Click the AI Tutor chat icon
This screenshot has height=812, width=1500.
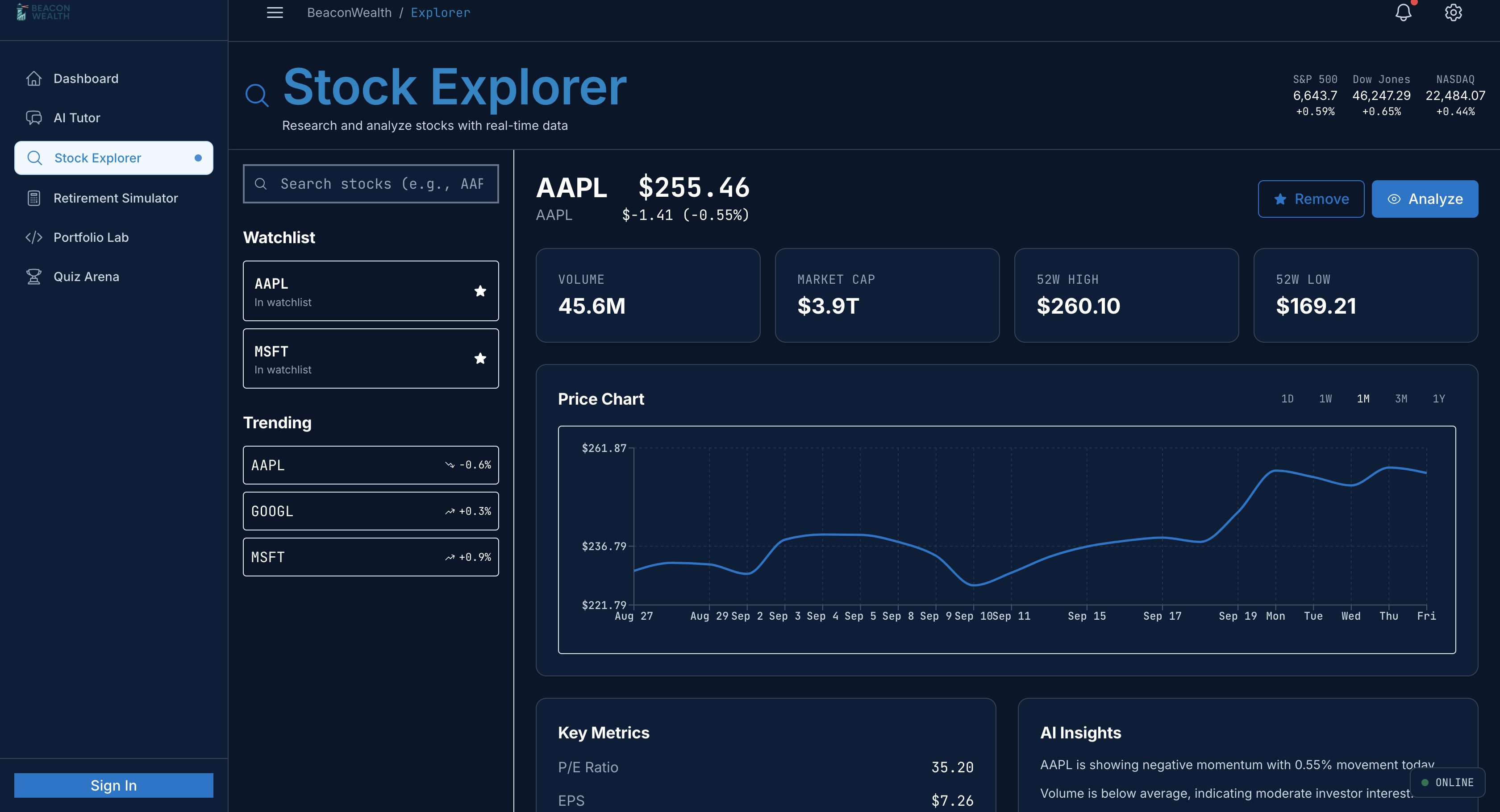(34, 118)
